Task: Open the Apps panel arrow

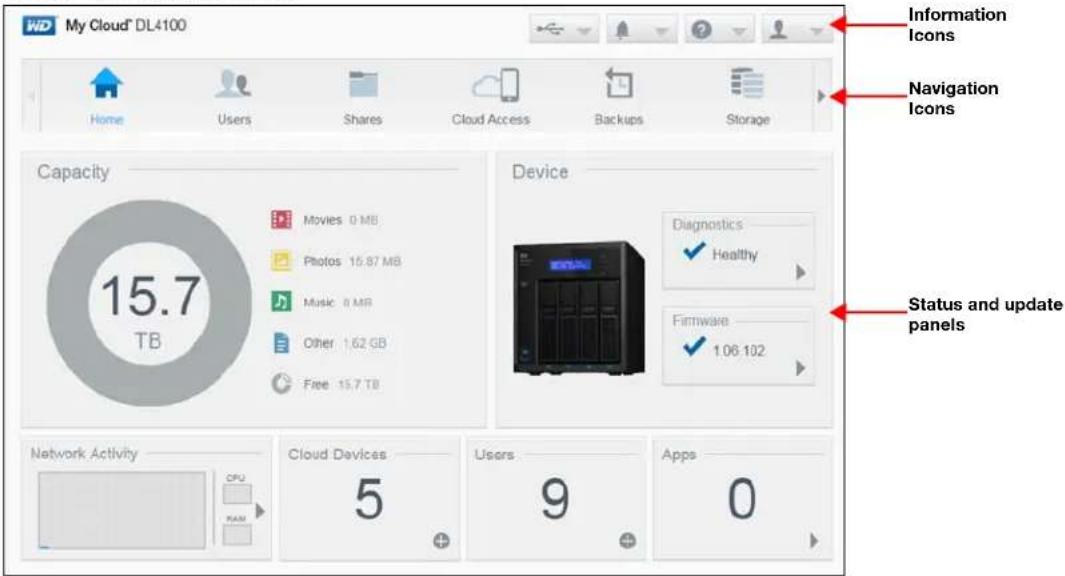Action: click(x=814, y=541)
